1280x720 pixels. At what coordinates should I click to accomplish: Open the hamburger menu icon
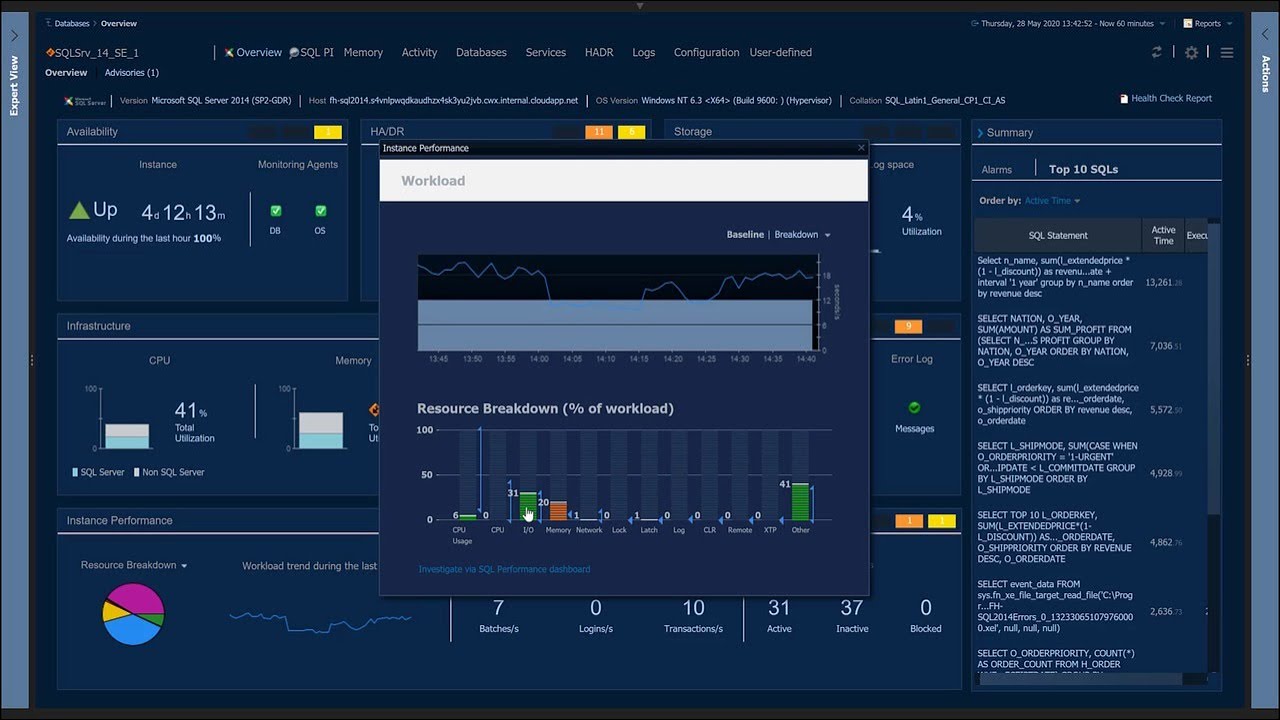click(1227, 52)
